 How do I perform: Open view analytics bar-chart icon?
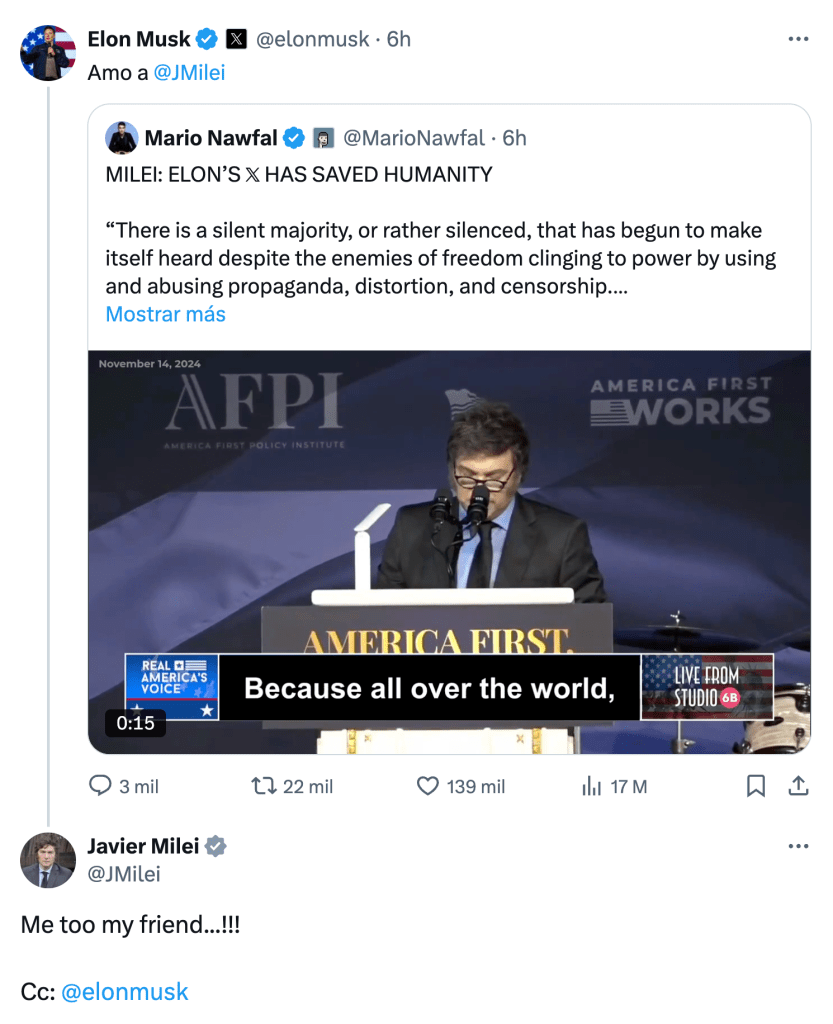click(591, 786)
